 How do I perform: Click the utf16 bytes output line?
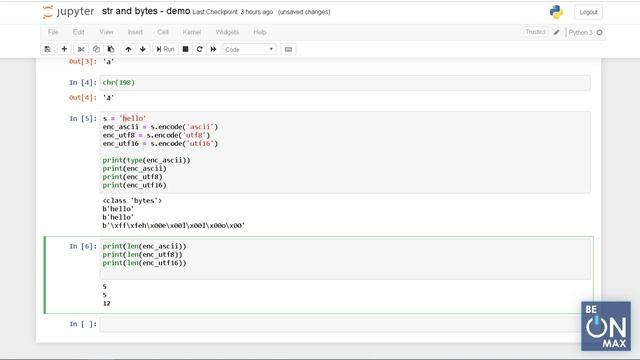[173, 225]
